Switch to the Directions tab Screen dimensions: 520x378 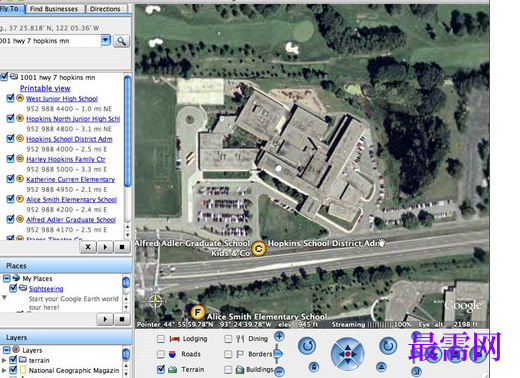[105, 9]
